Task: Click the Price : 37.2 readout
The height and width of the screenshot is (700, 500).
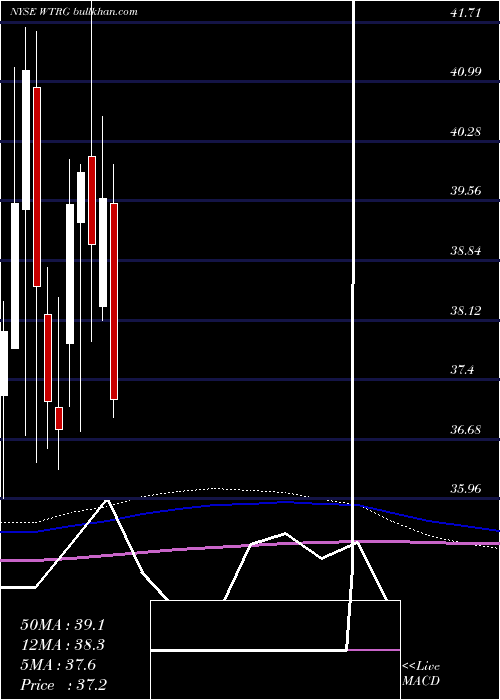Action: click(x=63, y=684)
